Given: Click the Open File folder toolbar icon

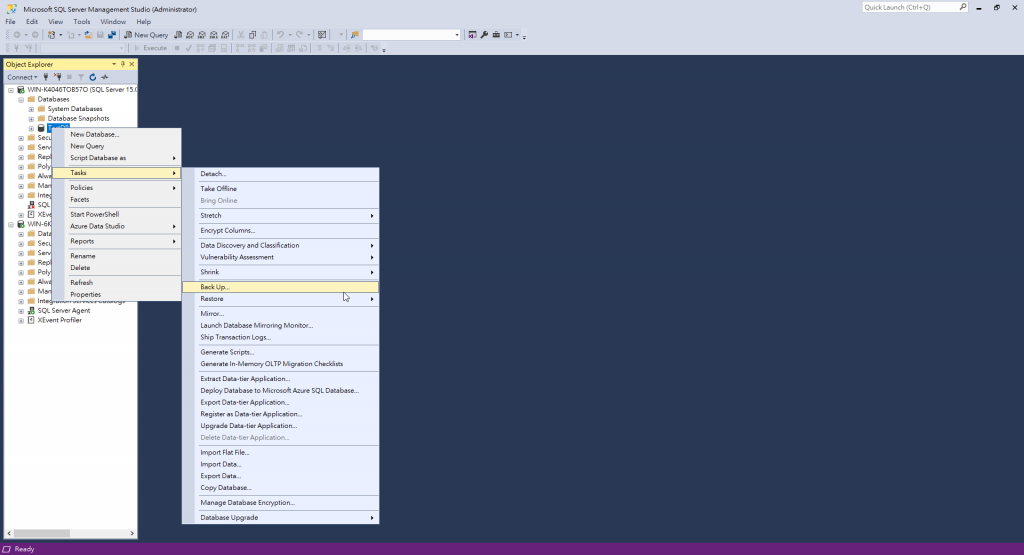Looking at the screenshot, I should pyautogui.click(x=88, y=35).
